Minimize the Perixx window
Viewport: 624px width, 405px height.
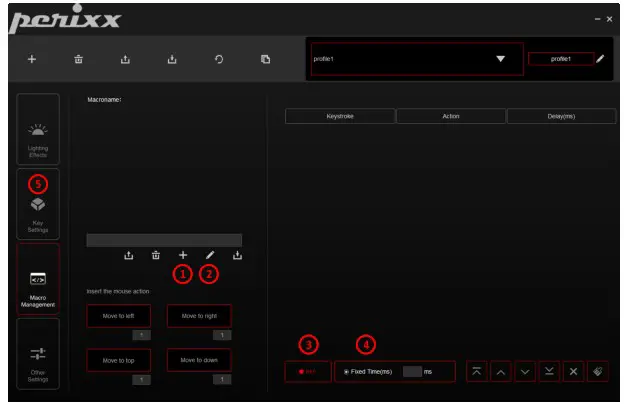pyautogui.click(x=597, y=19)
